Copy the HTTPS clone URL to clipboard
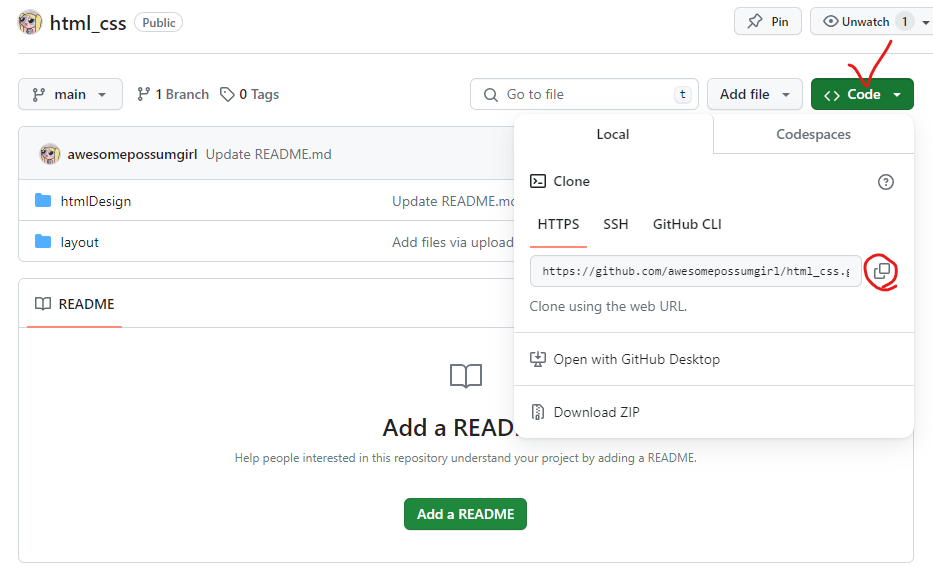Screen dimensions: 933x566 (x=881, y=271)
